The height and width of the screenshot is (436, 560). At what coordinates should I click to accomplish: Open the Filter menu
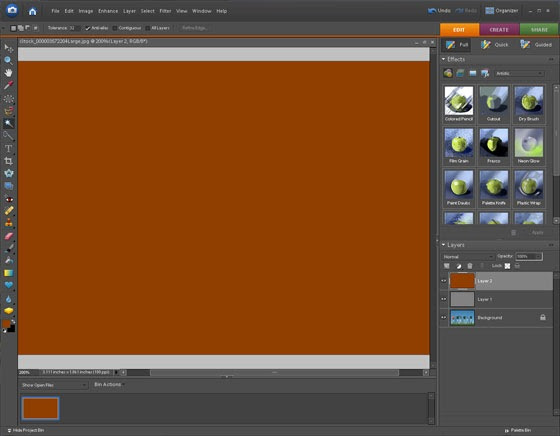165,11
